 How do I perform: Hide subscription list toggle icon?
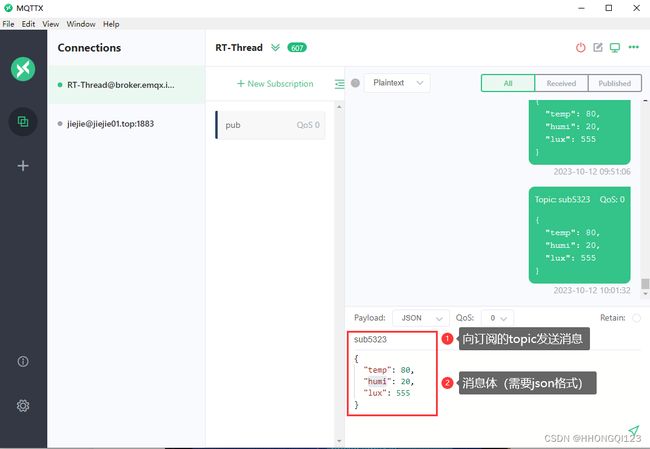(340, 84)
